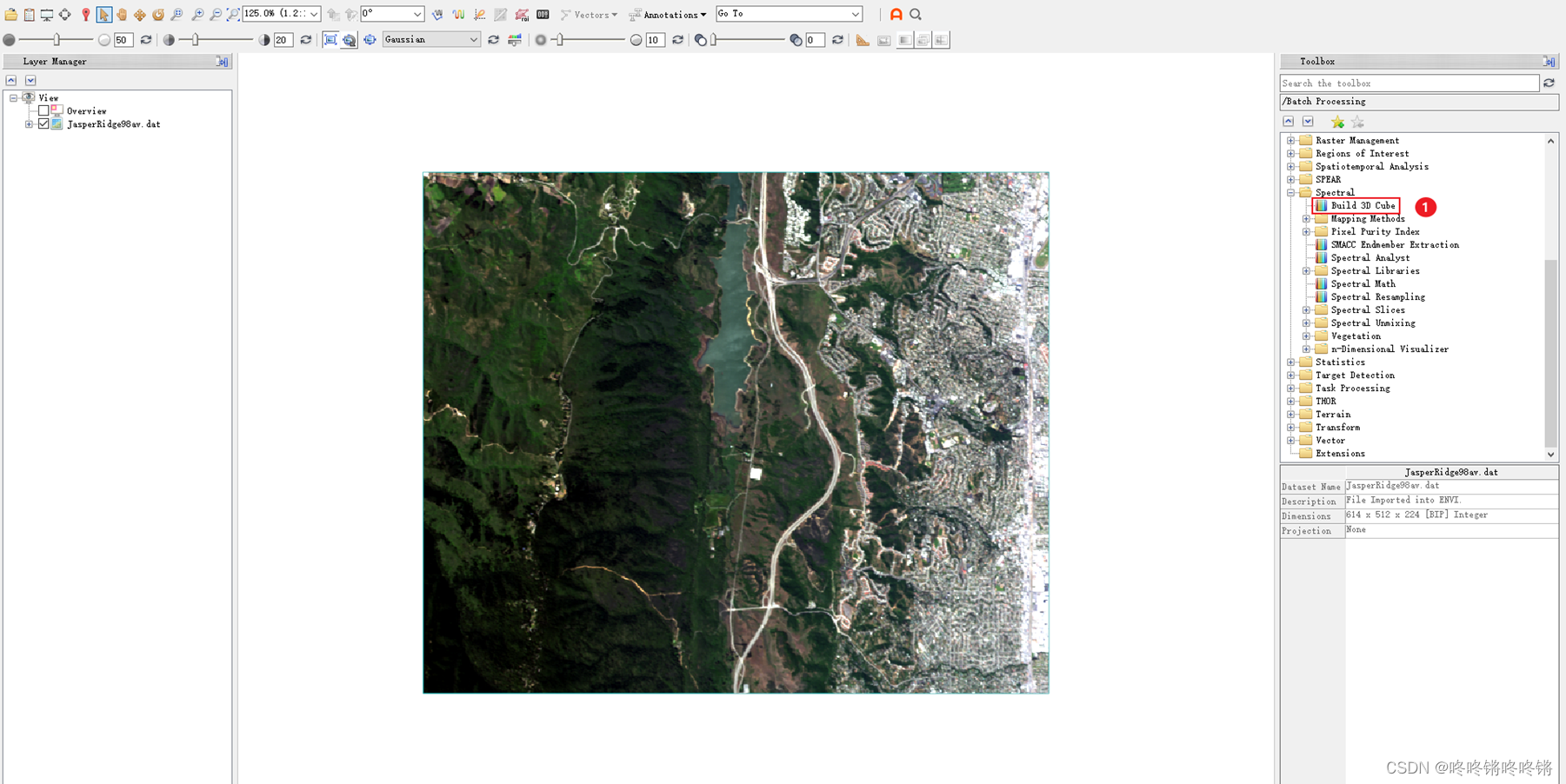Viewport: 1566px width, 784px height.
Task: Open the Spectral Profile icon
Action: [458, 15]
